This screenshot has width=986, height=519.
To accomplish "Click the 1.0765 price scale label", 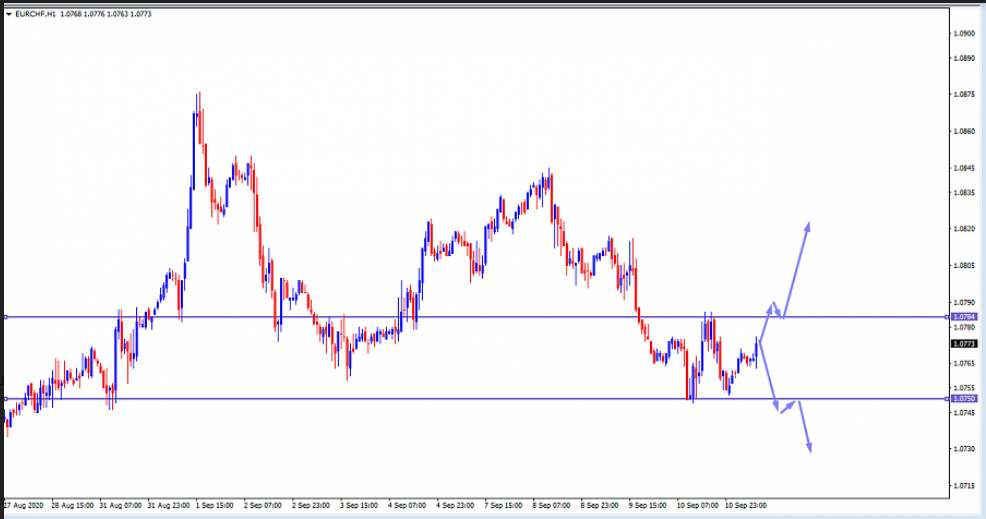I will [x=965, y=364].
